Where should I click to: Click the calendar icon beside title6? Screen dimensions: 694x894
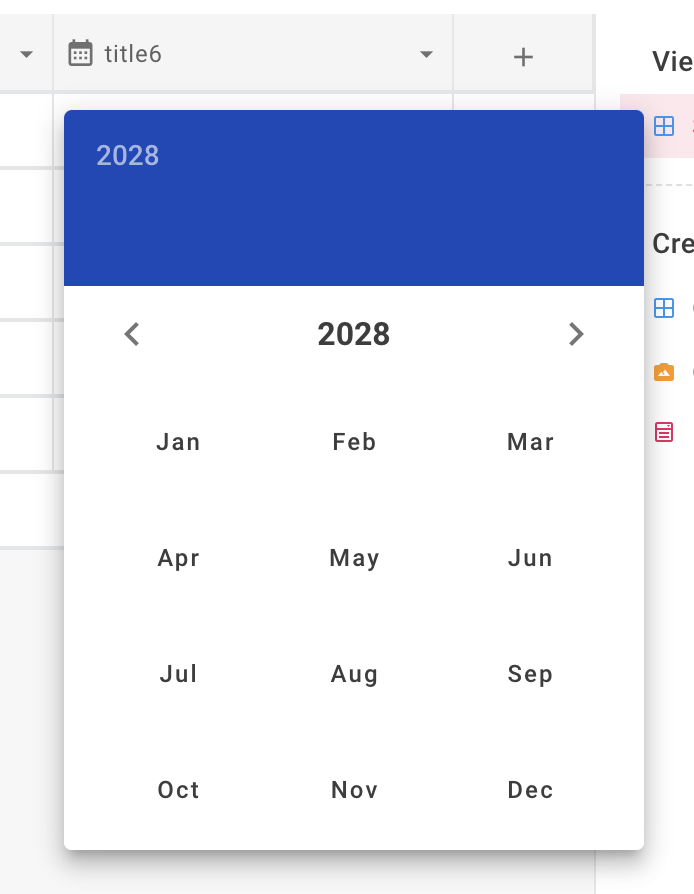(80, 55)
